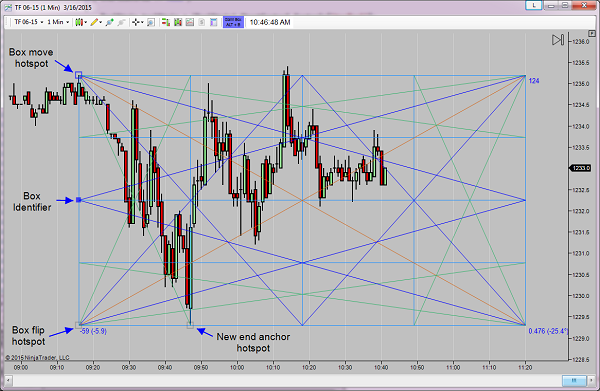Click the Box identifier blue square
The image size is (600, 391).
click(x=78, y=200)
